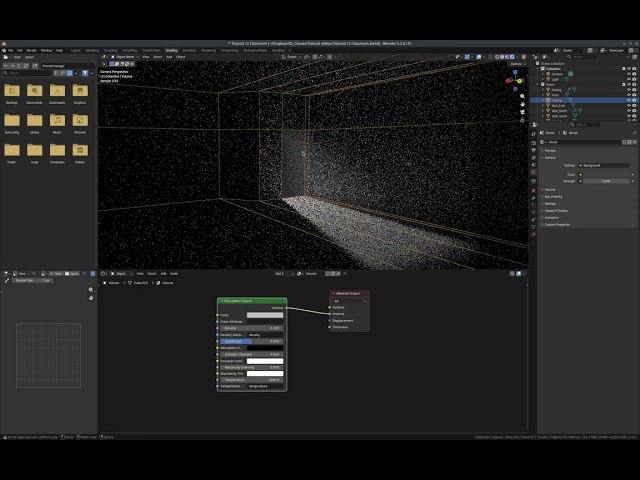Expand the Ray Visibility panel
This screenshot has height=480, width=640.
click(x=553, y=197)
